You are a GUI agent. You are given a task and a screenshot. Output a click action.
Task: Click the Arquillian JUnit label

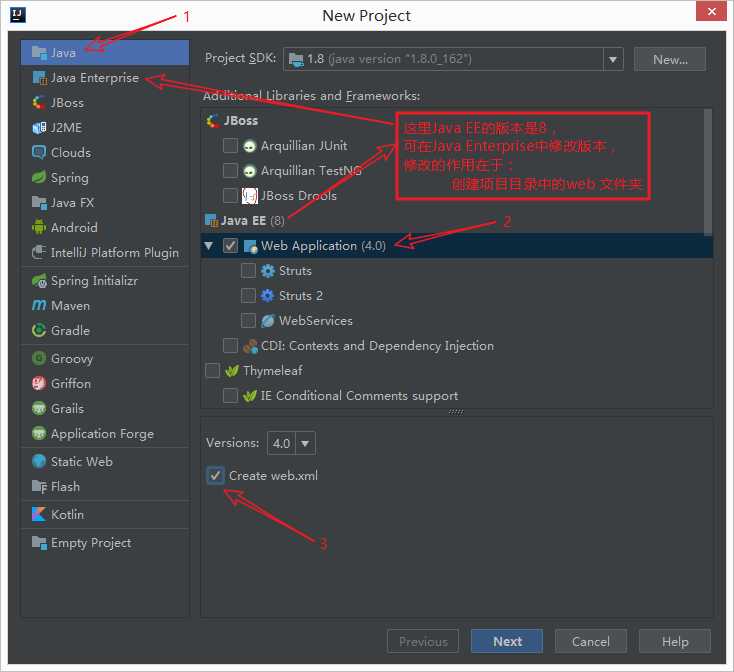304,146
